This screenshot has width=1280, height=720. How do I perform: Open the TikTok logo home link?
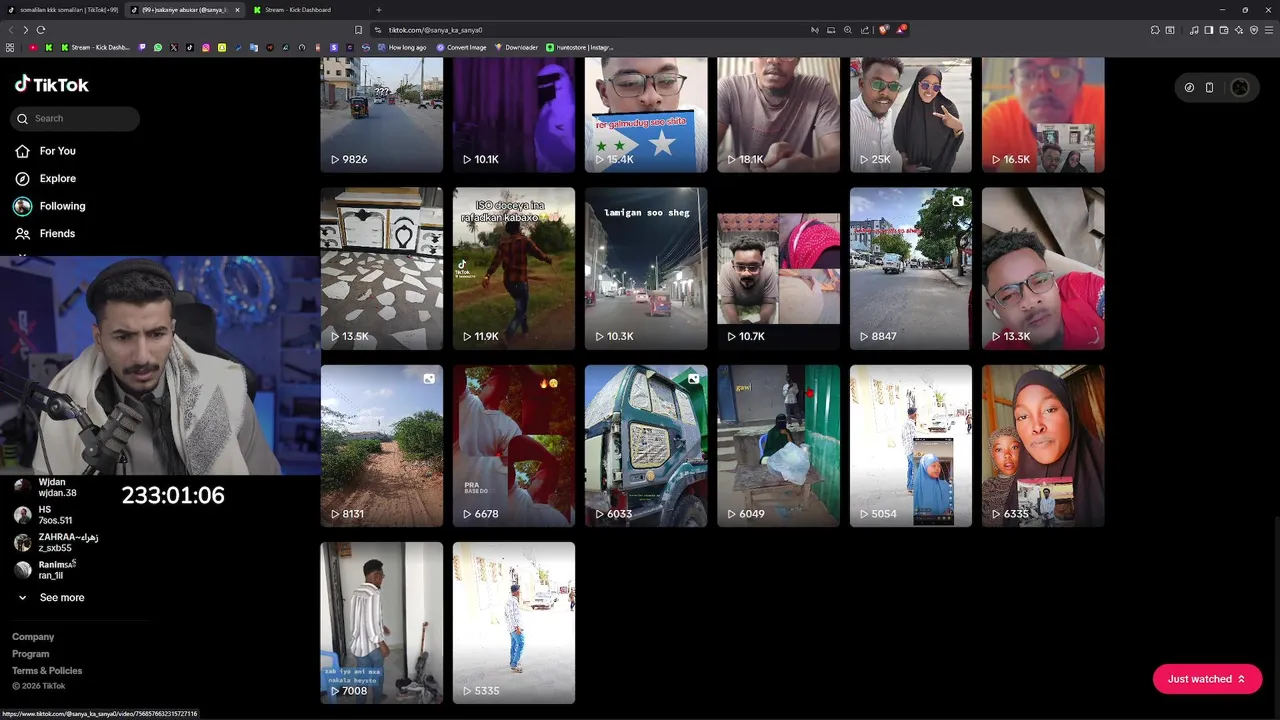(x=51, y=84)
